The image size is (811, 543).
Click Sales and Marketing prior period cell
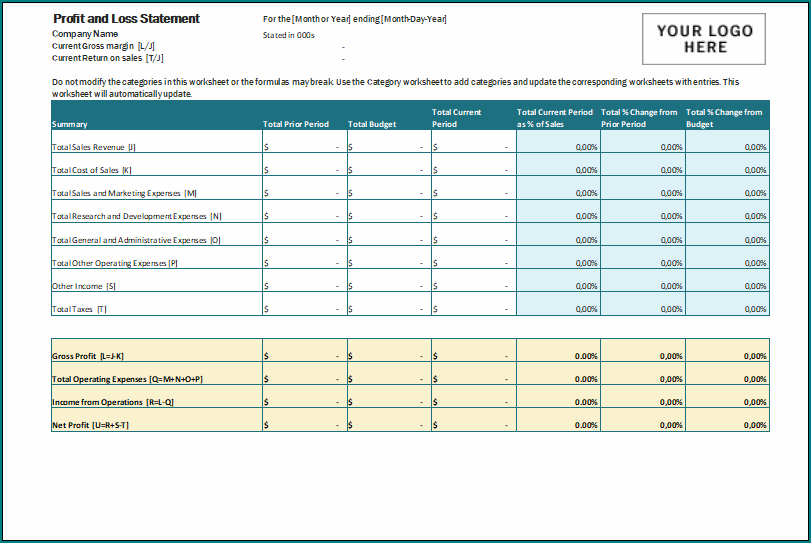(x=305, y=188)
